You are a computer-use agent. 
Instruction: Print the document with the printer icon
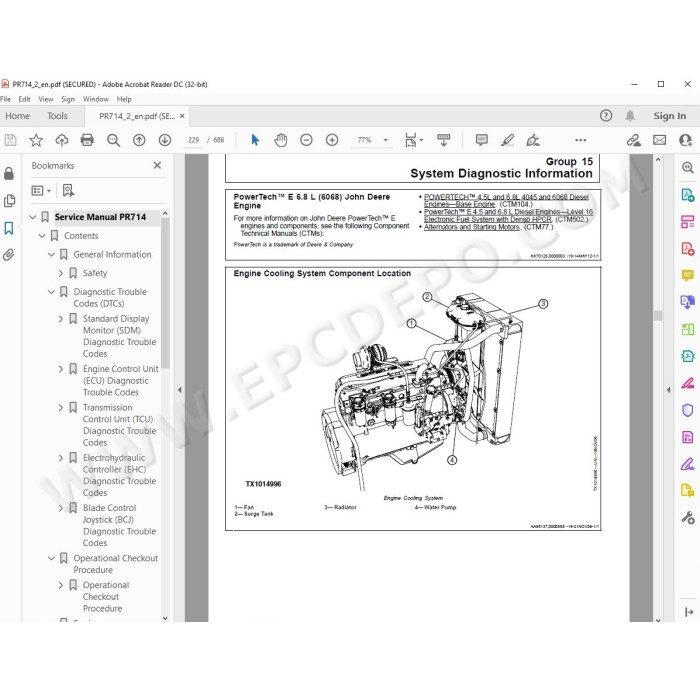87,140
